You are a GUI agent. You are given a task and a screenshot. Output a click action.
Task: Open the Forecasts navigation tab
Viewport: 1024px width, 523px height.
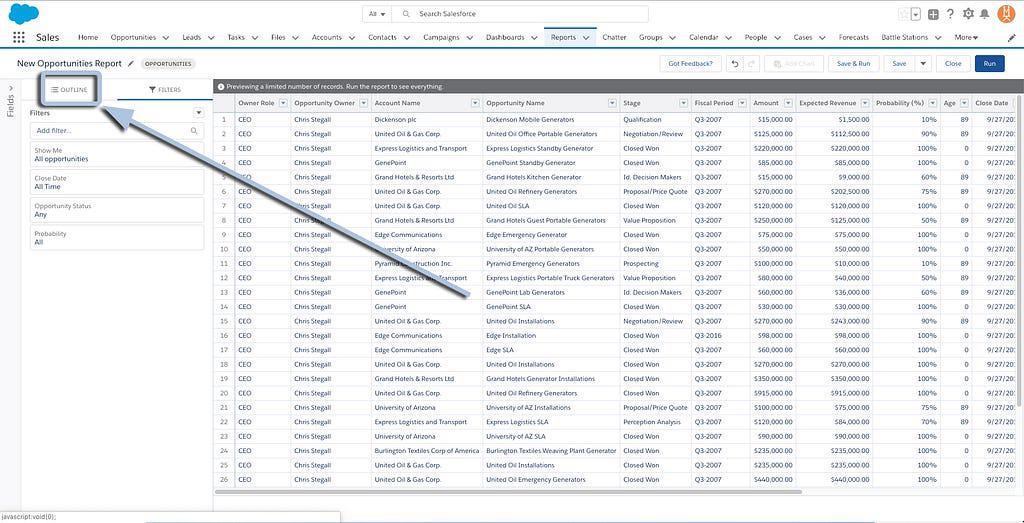(853, 37)
